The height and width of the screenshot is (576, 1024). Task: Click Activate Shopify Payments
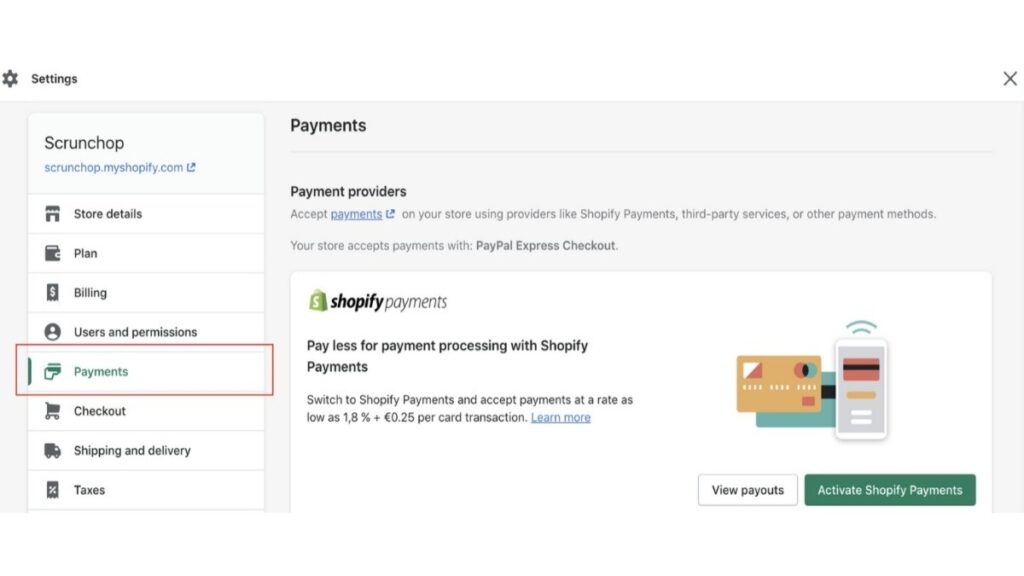click(x=889, y=490)
